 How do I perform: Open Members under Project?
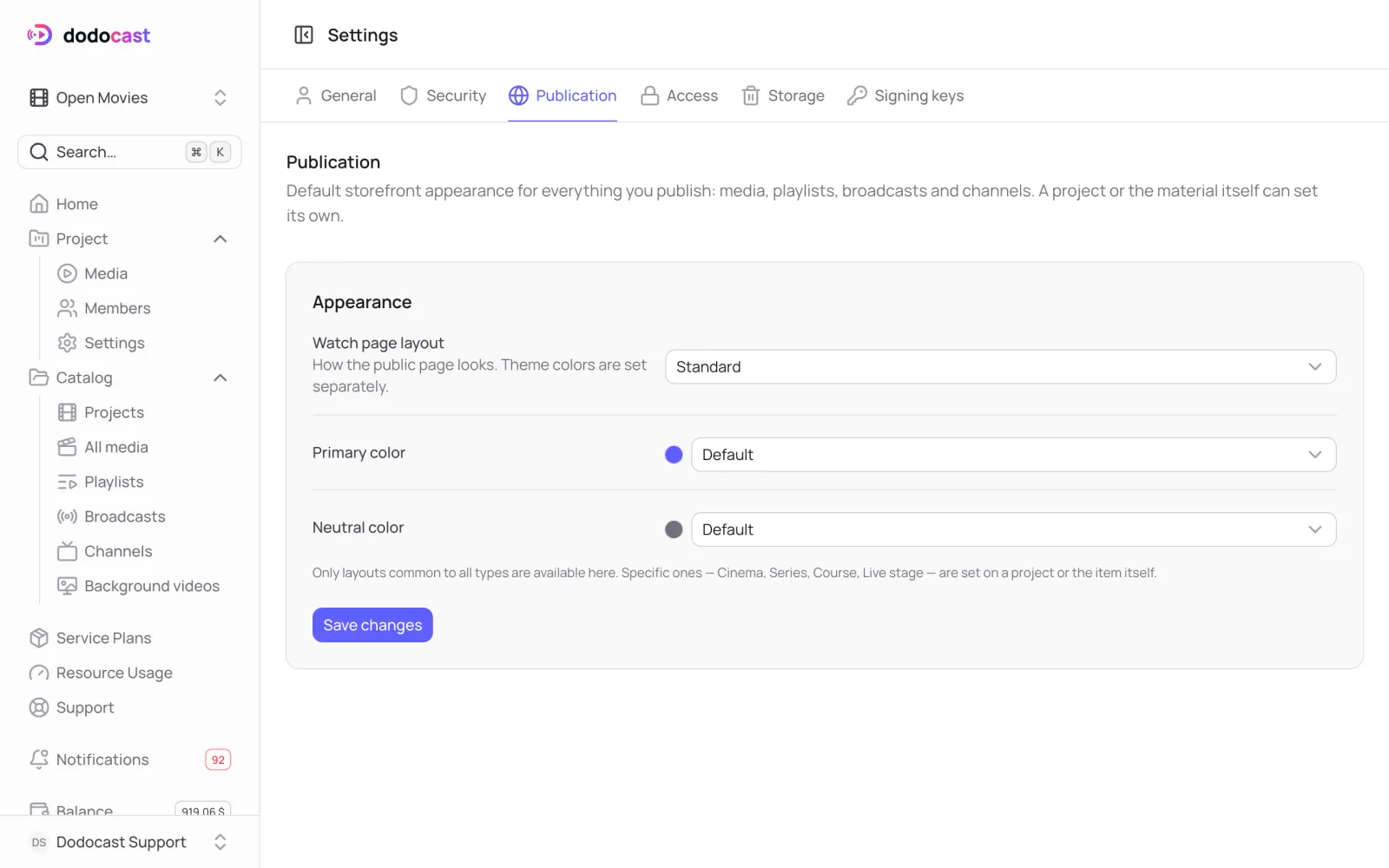(x=143, y=308)
